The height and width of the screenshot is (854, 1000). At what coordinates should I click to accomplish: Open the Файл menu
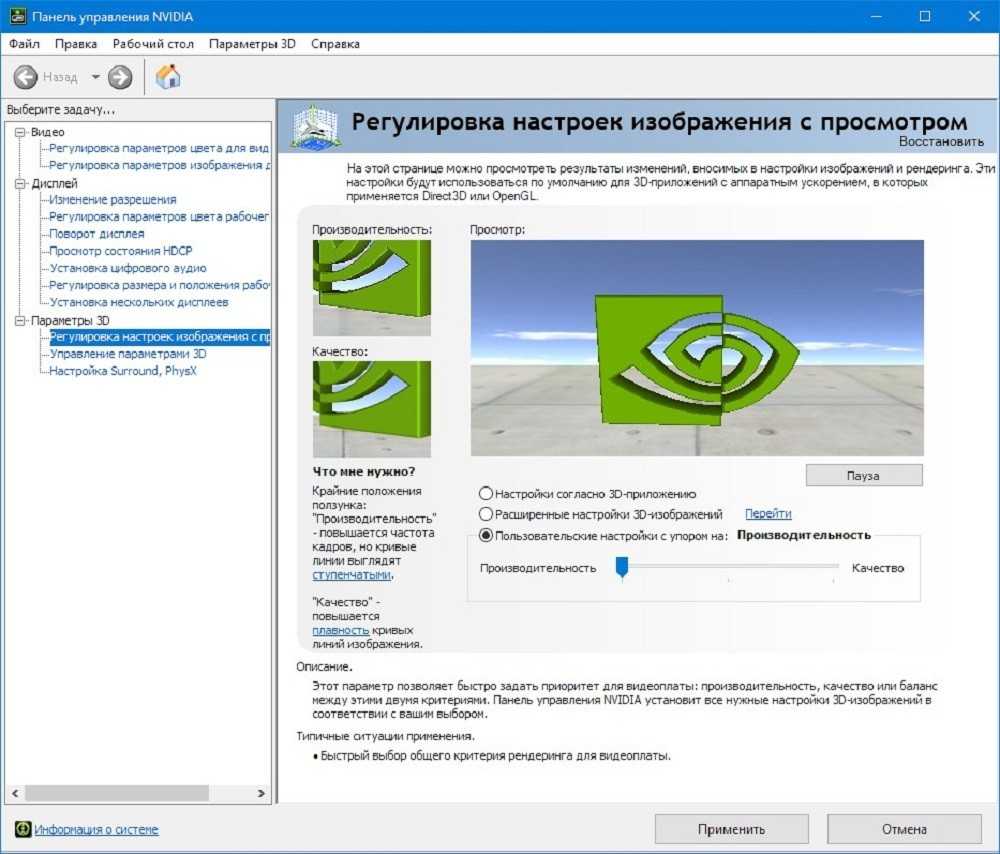[x=24, y=44]
